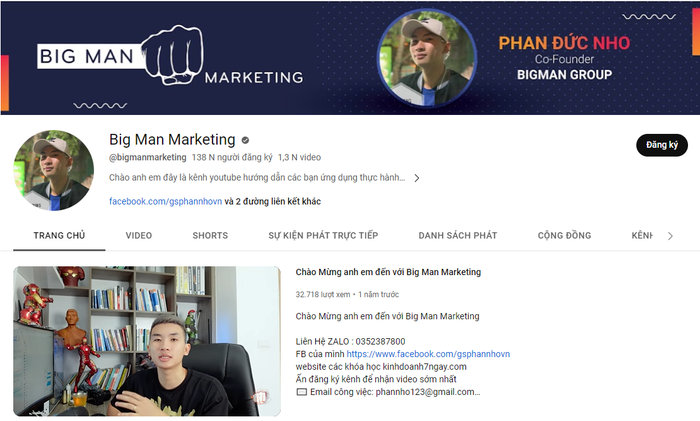Expand the channel description chevron
Image resolution: width=700 pixels, height=421 pixels.
pyautogui.click(x=417, y=178)
